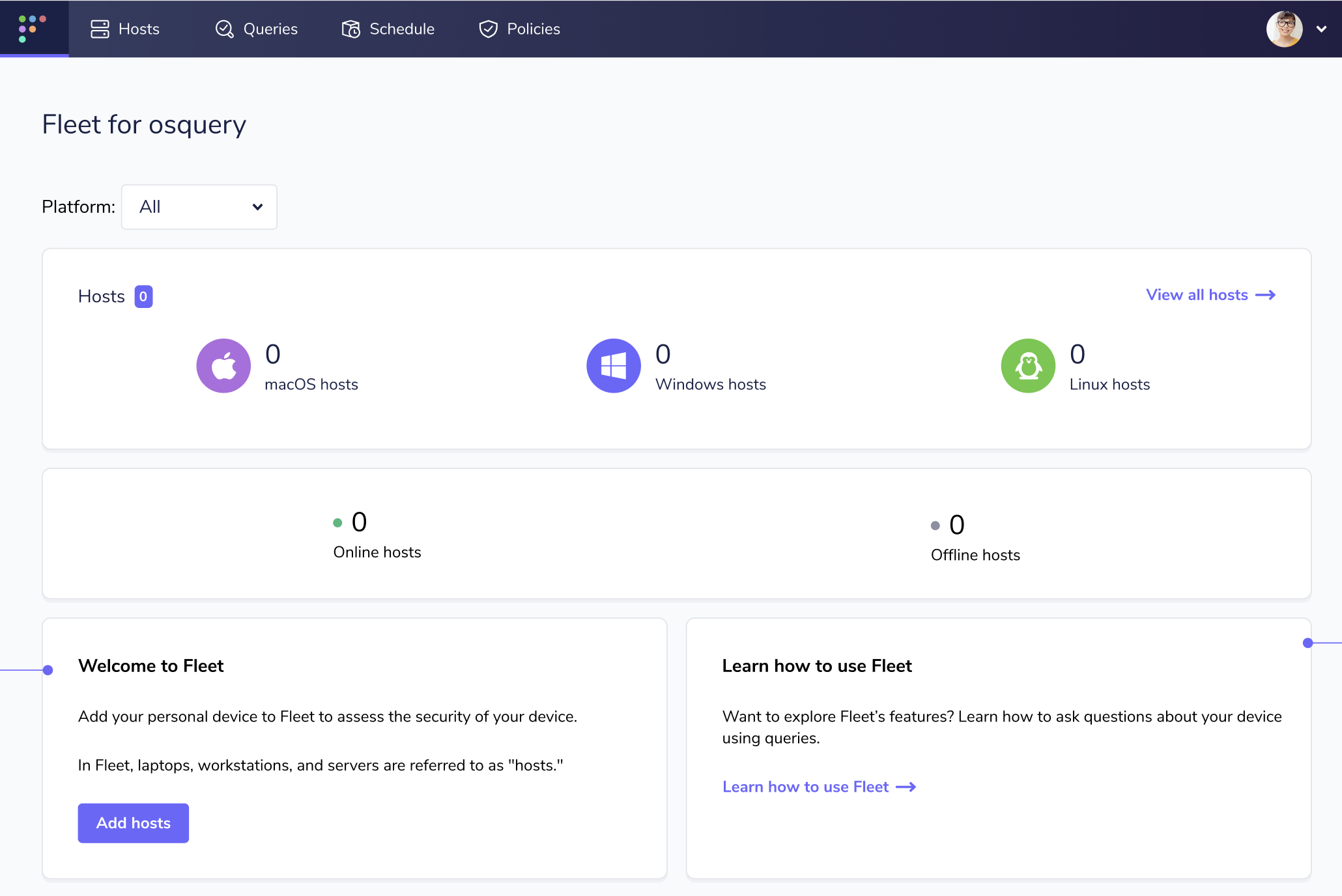
Task: Click the Hosts count badge
Action: (143, 297)
